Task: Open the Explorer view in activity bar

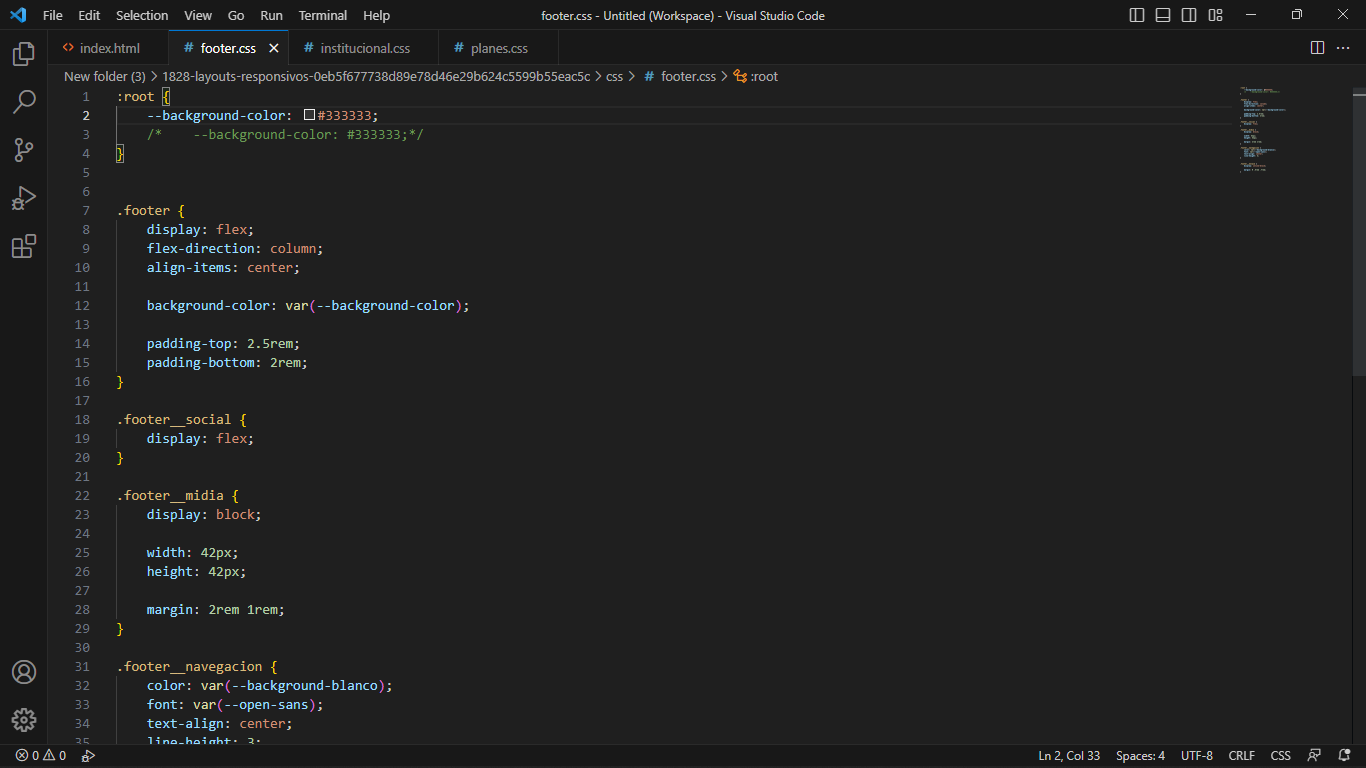Action: pos(24,54)
